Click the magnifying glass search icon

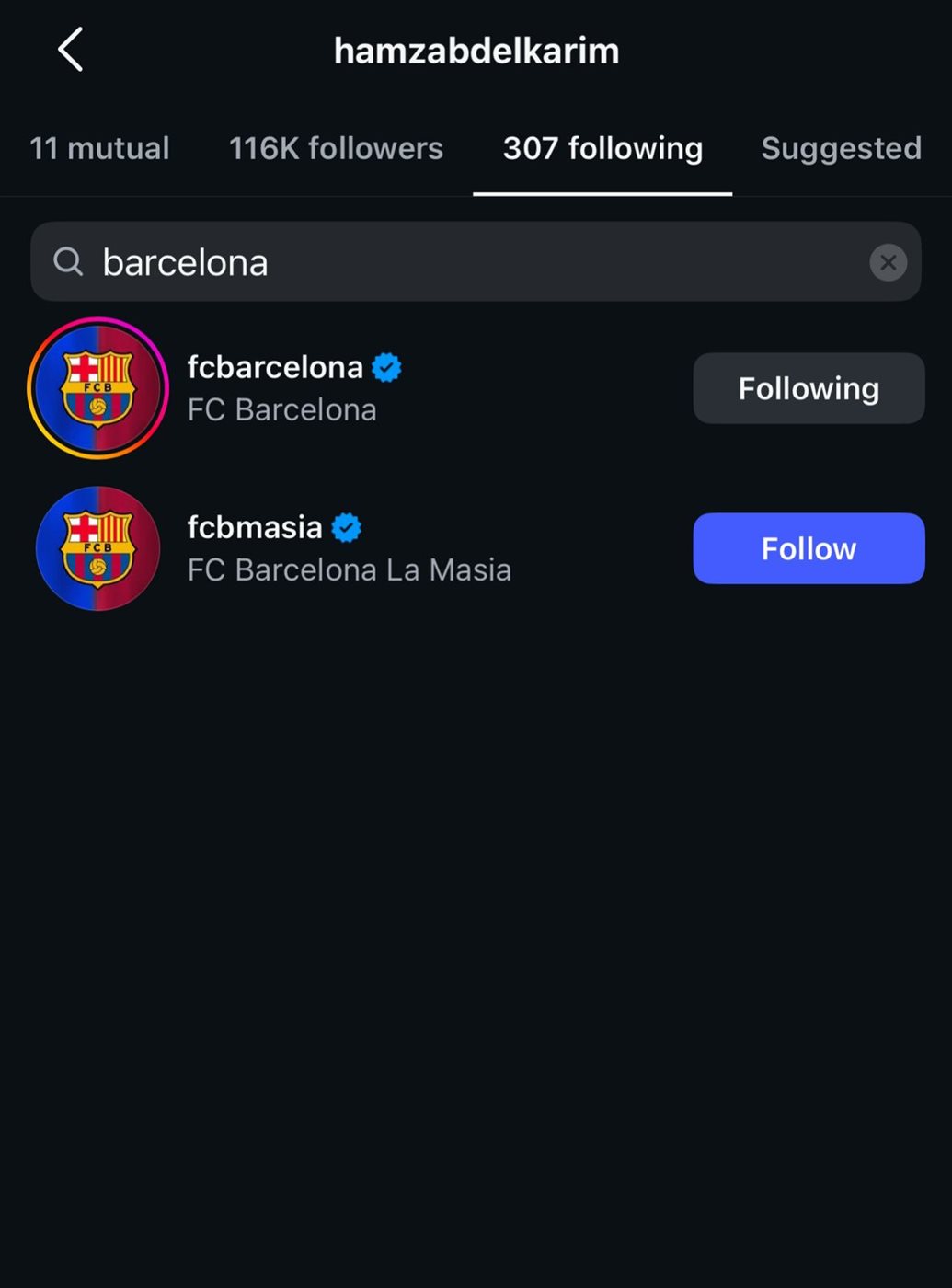pyautogui.click(x=67, y=262)
